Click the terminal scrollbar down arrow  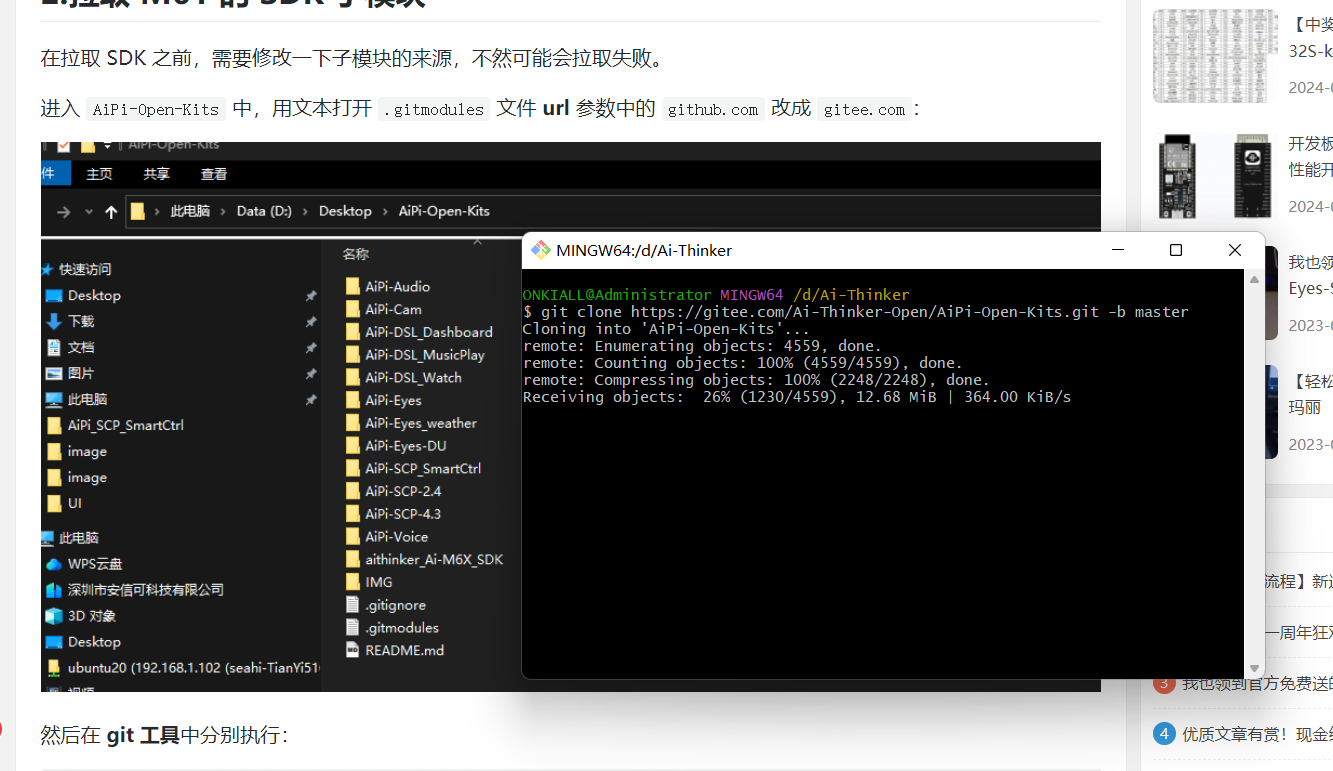click(1254, 669)
